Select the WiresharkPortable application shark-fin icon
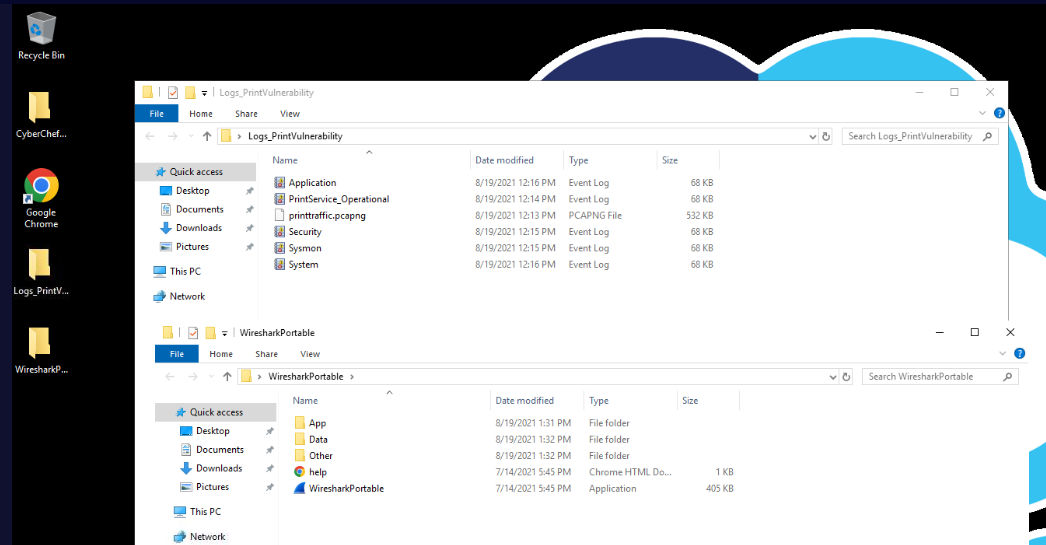The width and height of the screenshot is (1046, 545). [x=300, y=488]
